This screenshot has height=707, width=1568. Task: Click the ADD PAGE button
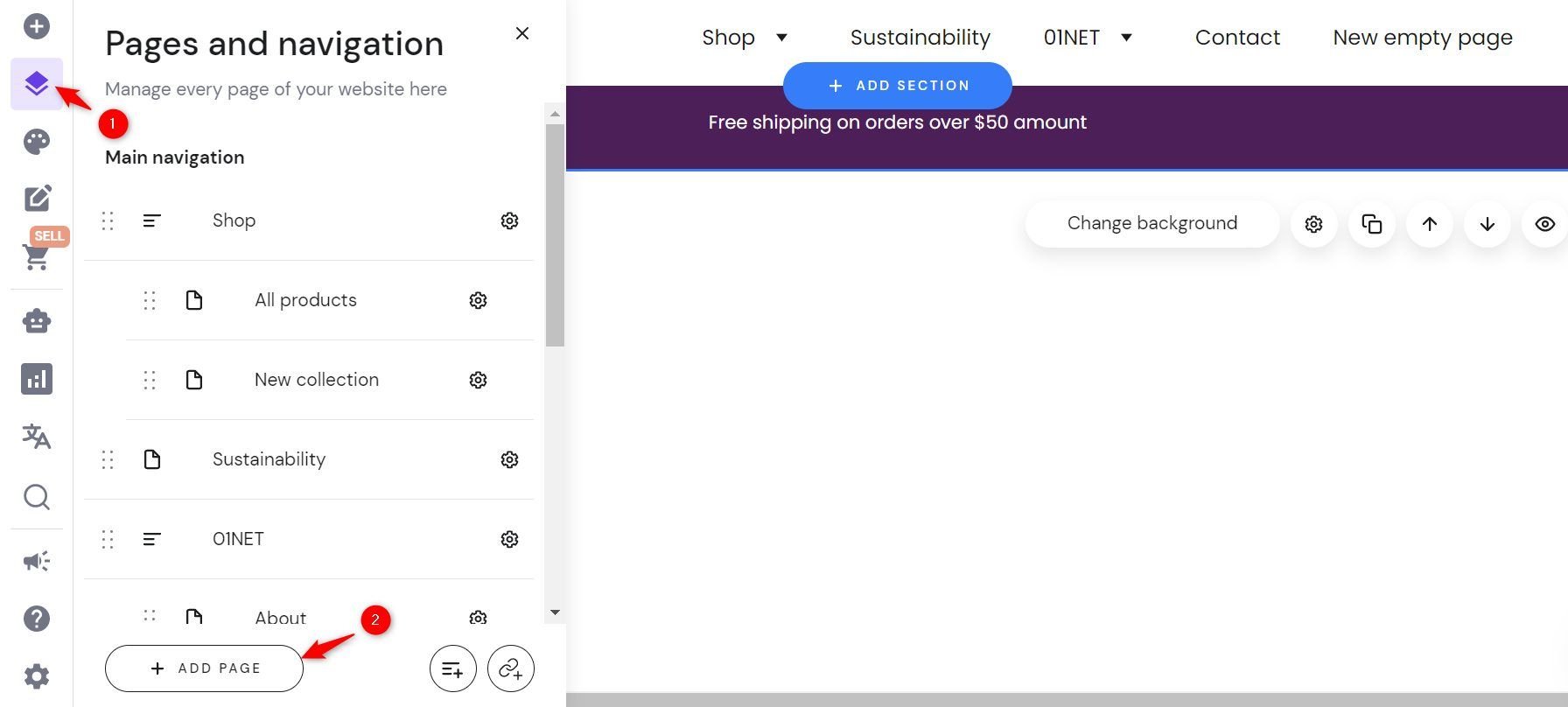(204, 668)
